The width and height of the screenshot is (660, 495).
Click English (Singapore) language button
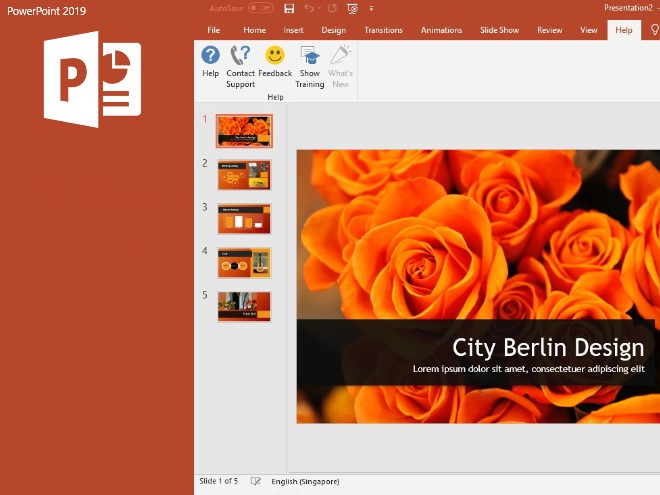[305, 481]
